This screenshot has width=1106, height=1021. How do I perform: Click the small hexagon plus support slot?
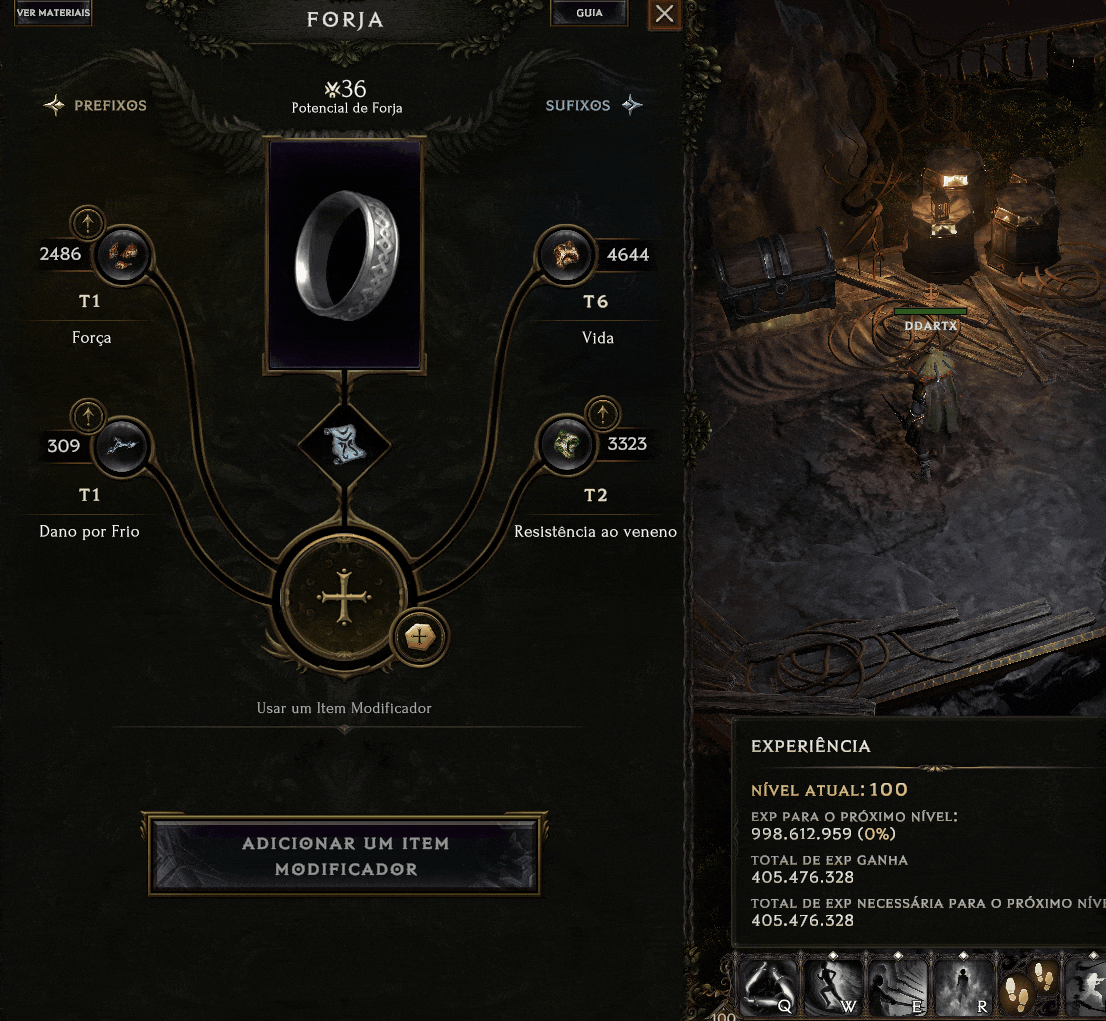click(420, 636)
